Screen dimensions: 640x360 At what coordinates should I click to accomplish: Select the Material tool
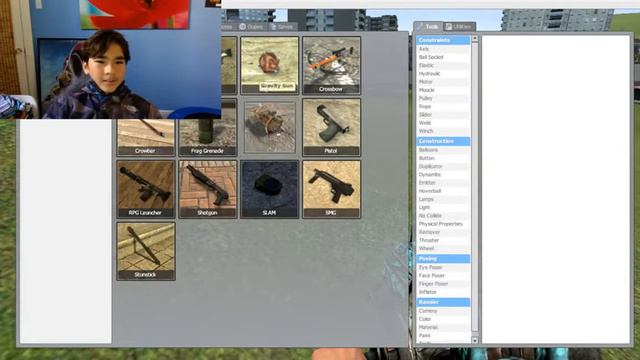(443, 327)
